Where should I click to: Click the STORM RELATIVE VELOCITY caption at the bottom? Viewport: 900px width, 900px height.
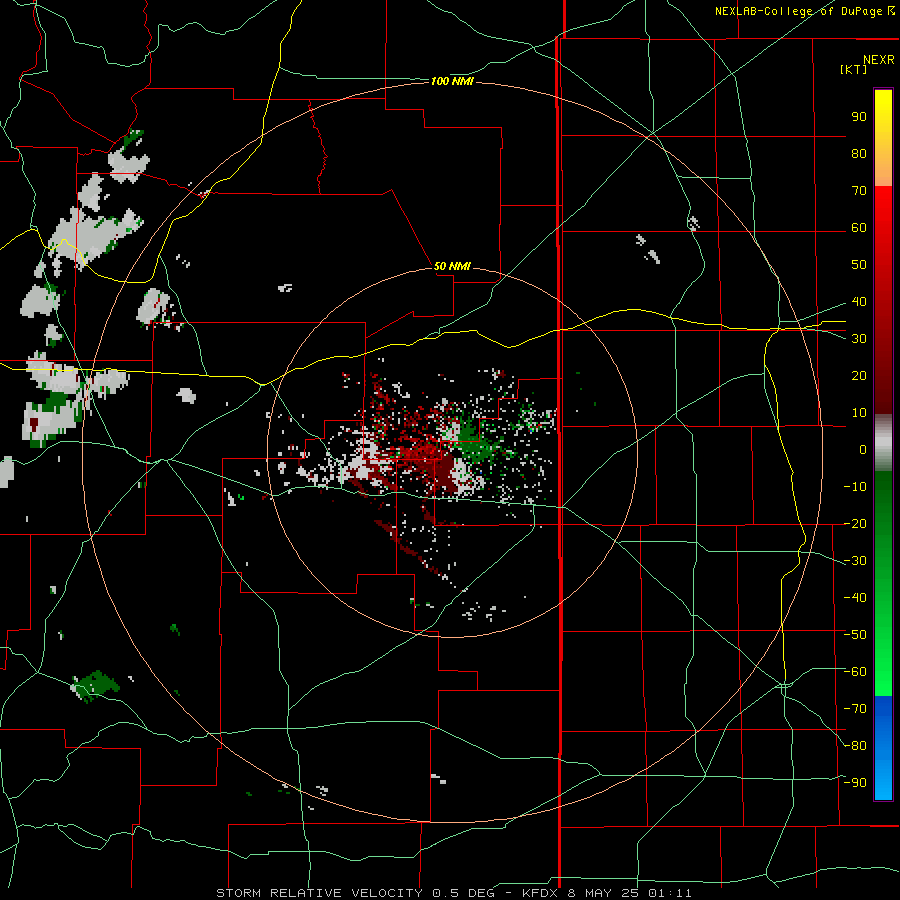[319, 893]
